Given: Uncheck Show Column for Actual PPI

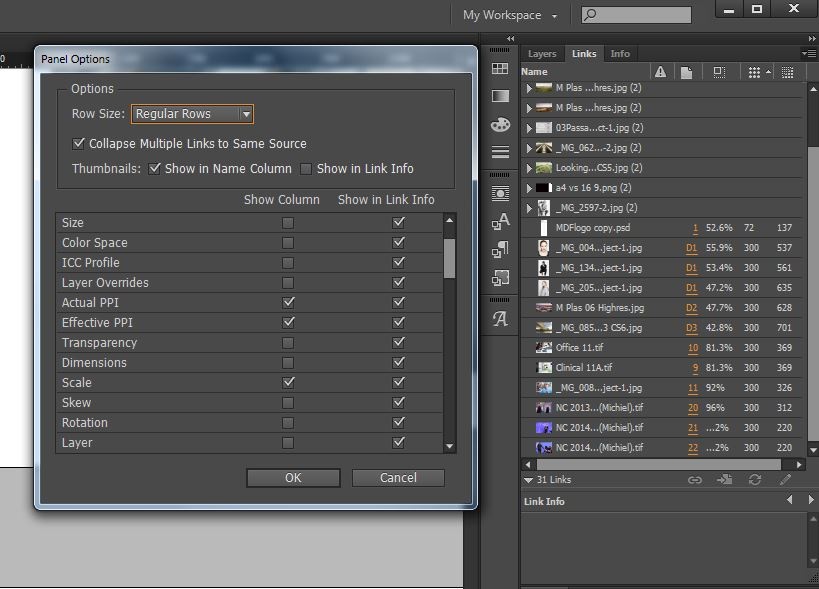Looking at the screenshot, I should (288, 302).
